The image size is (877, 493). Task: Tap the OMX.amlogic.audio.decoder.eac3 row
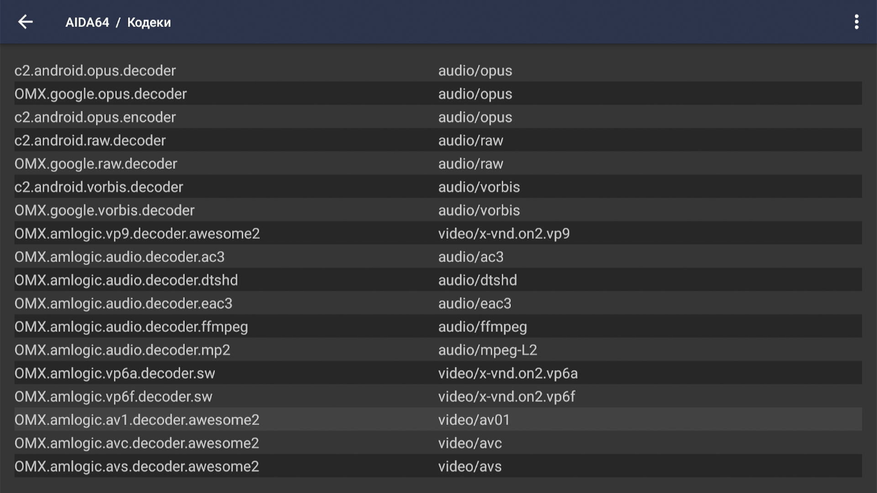tap(123, 303)
